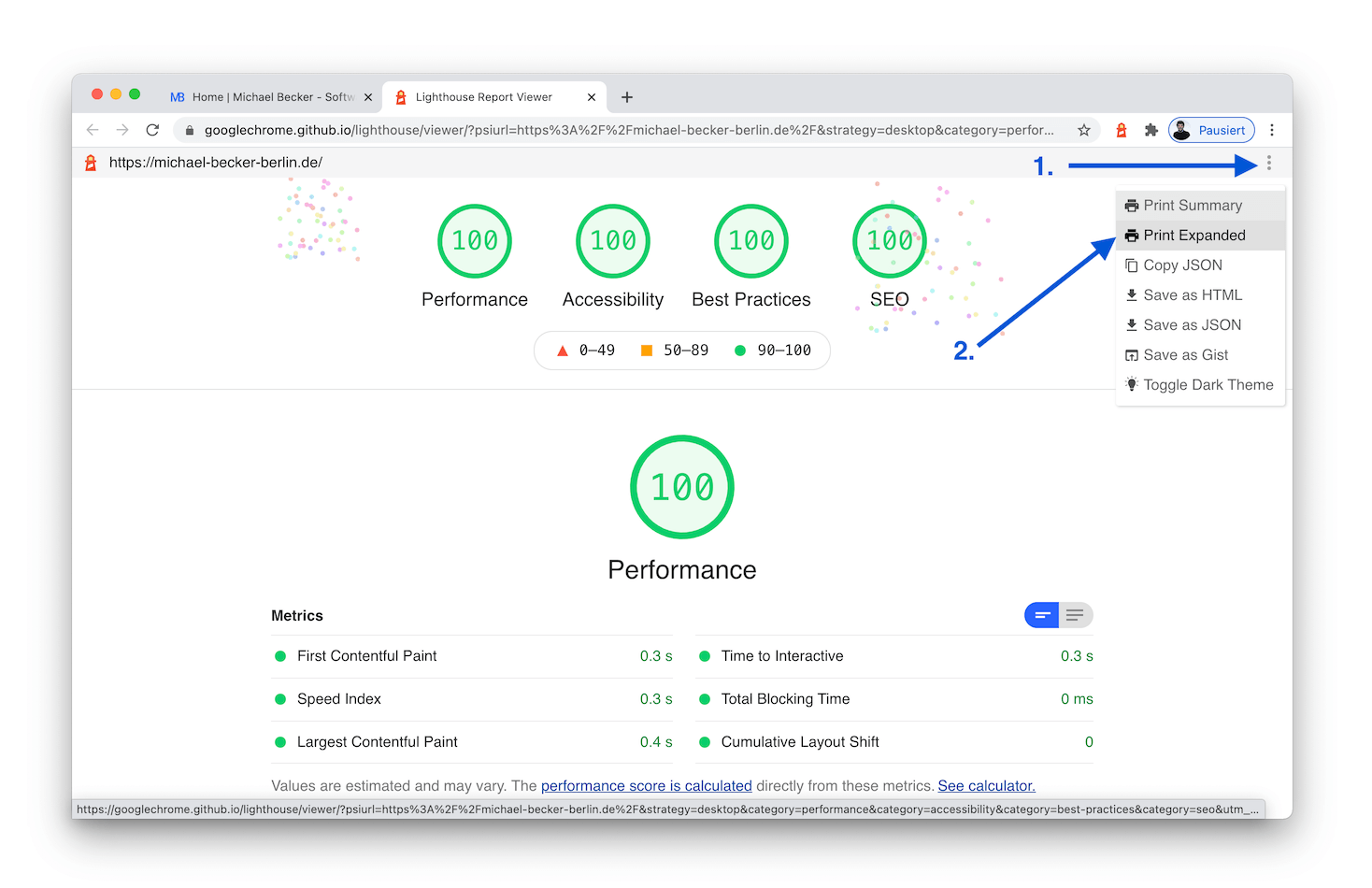Choose Save as HTML
The width and height of the screenshot is (1372, 888).
1200,295
